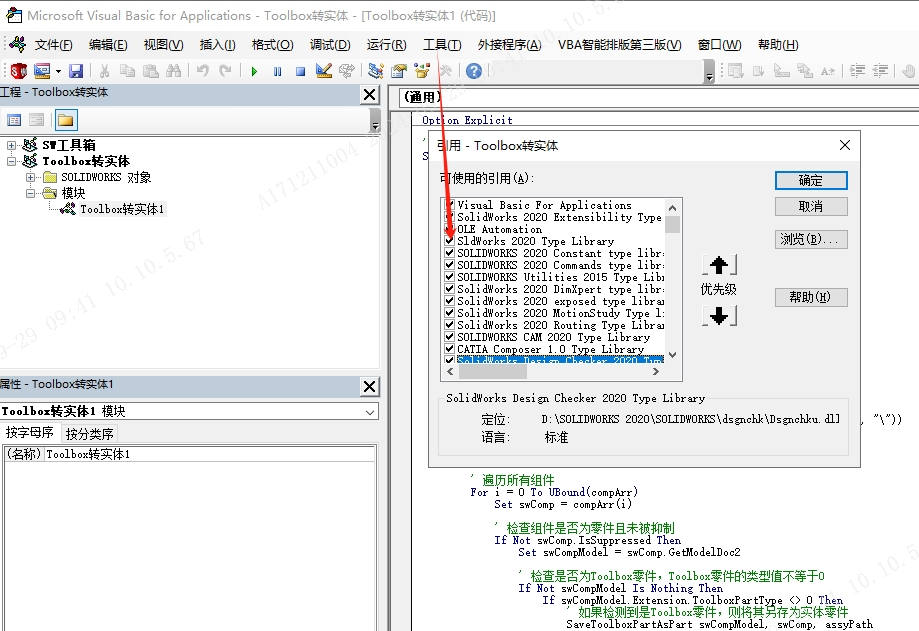Open the 外接程序(A) menu

[509, 45]
